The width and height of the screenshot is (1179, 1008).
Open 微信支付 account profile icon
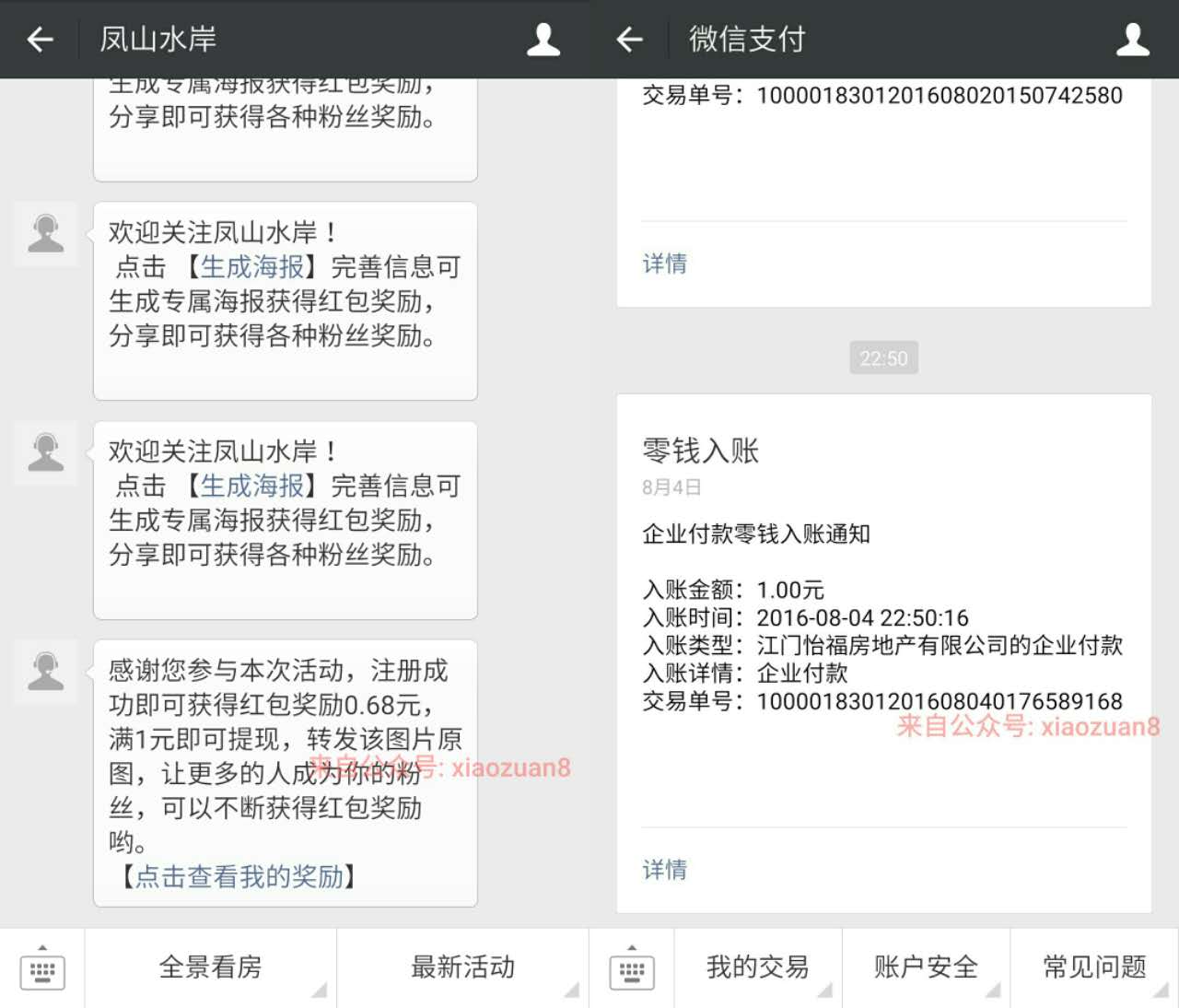coord(1132,40)
